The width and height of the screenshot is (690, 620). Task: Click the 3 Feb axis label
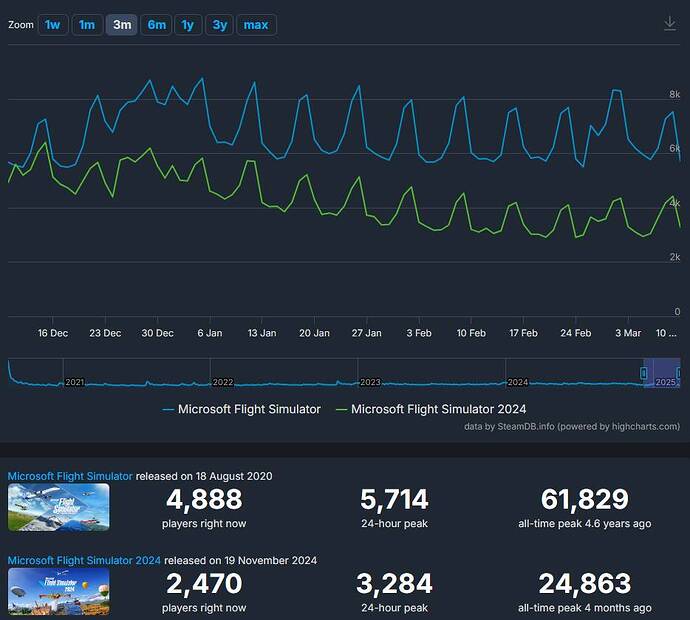419,333
